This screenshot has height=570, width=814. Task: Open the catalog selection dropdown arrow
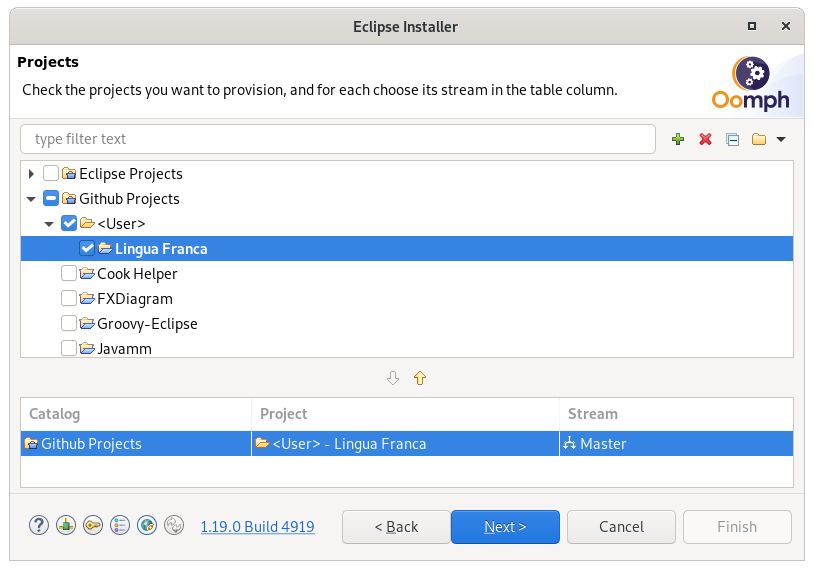pyautogui.click(x=781, y=139)
